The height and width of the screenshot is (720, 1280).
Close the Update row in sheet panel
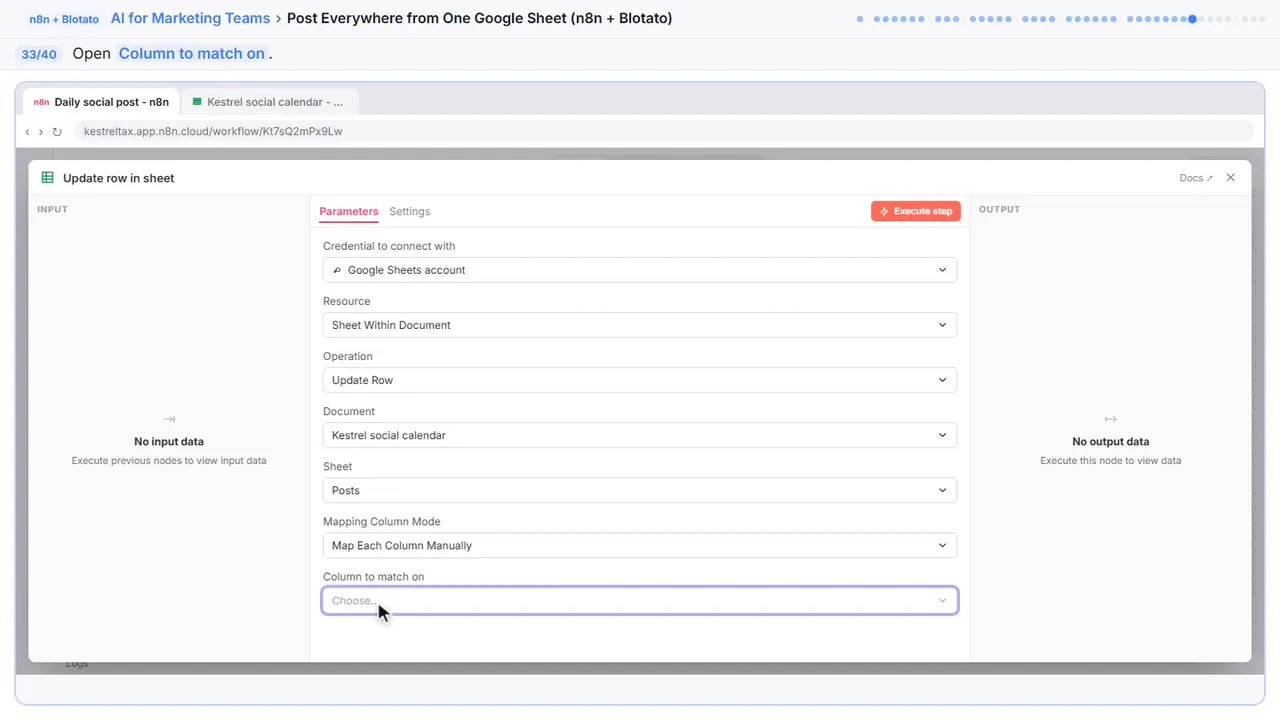[x=1231, y=178]
